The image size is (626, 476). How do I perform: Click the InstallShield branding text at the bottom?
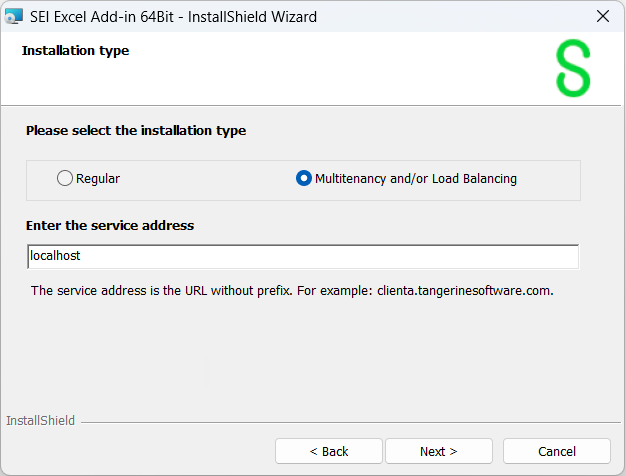tap(40, 421)
